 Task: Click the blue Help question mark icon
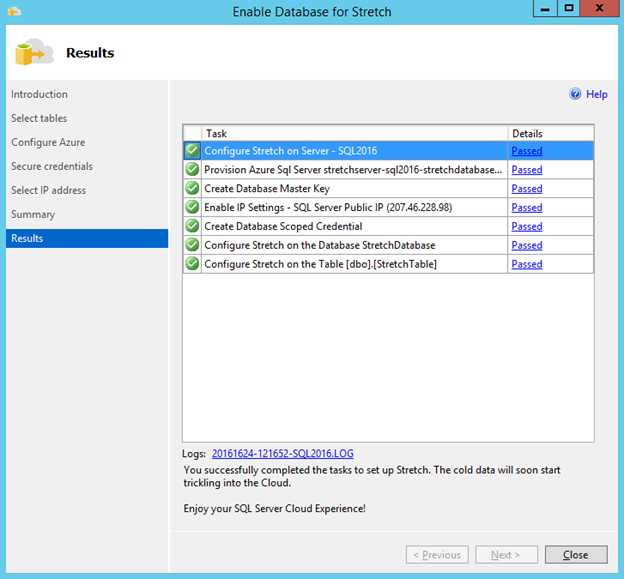coord(575,94)
